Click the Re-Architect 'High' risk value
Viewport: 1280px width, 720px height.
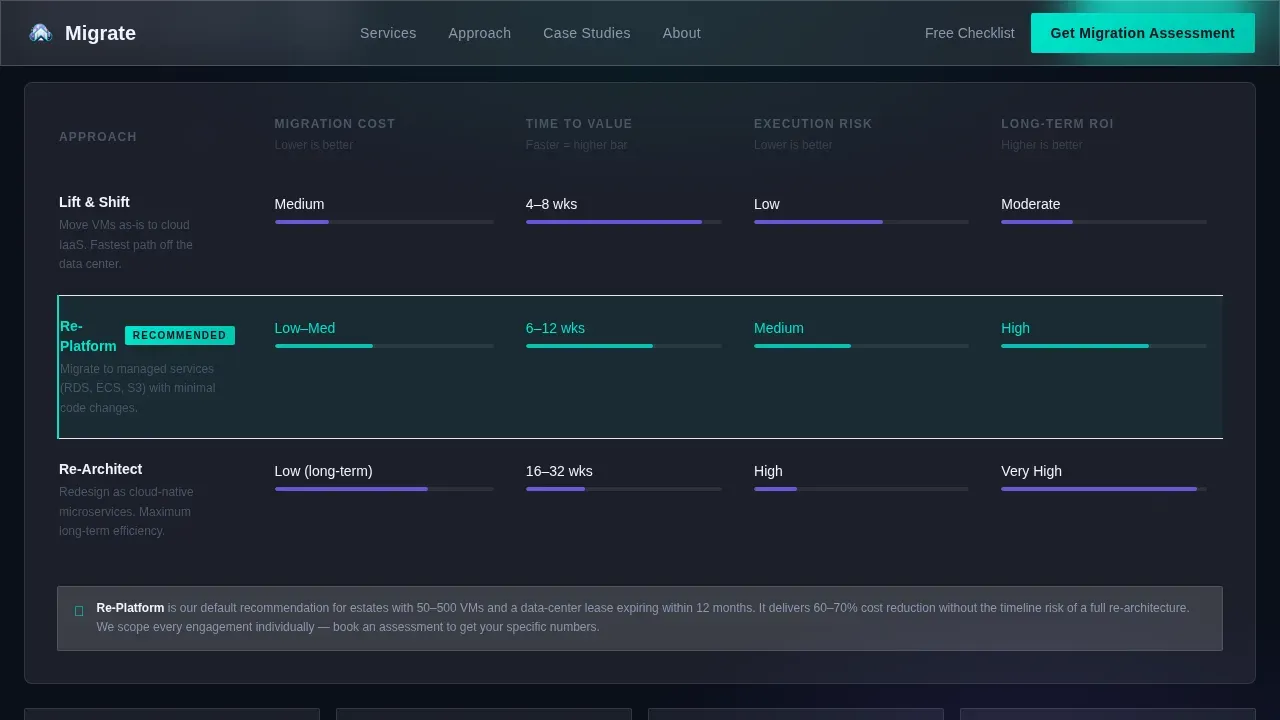768,471
